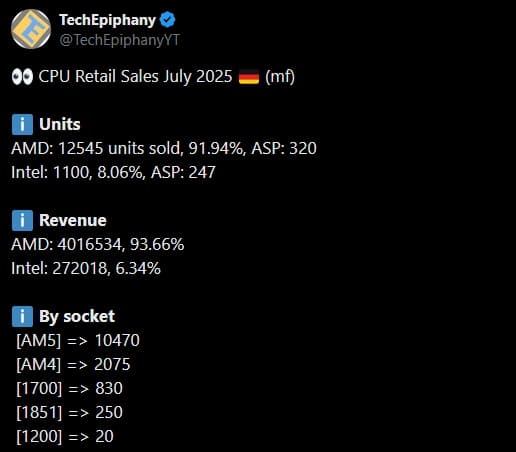Select the Revenue heading text
The height and width of the screenshot is (452, 516).
[73, 220]
